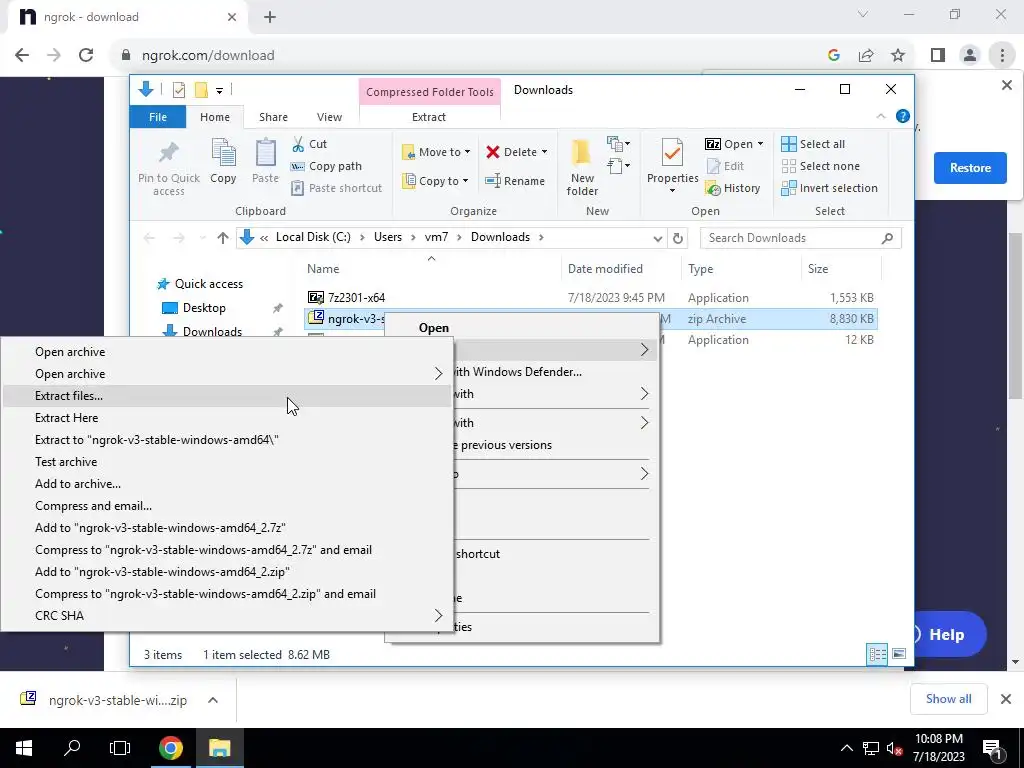Open the Extract tab under Compressed Folder Tools
Screen dimensions: 1024x768
[x=428, y=117]
